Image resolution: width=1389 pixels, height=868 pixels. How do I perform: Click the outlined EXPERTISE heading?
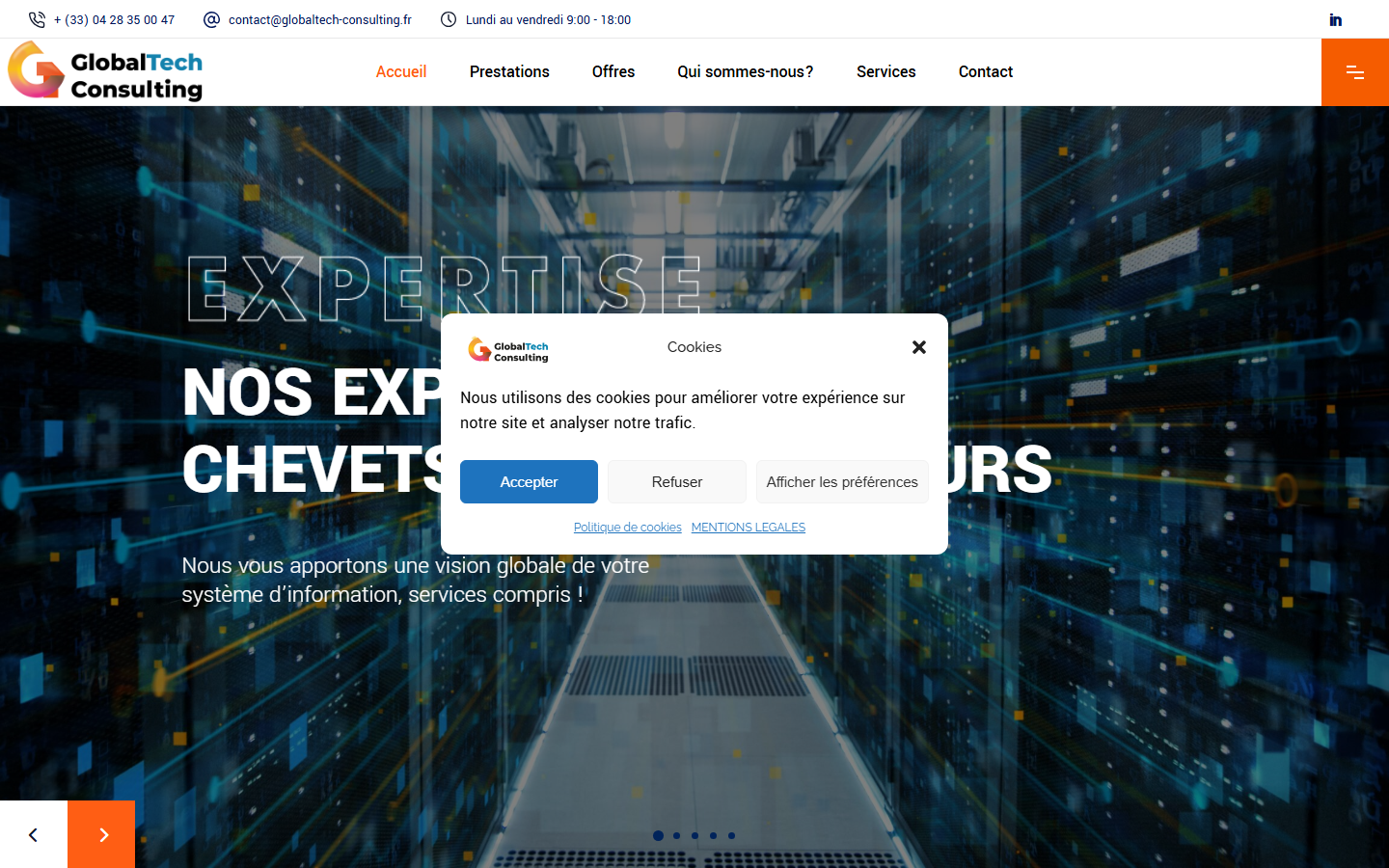(x=445, y=288)
